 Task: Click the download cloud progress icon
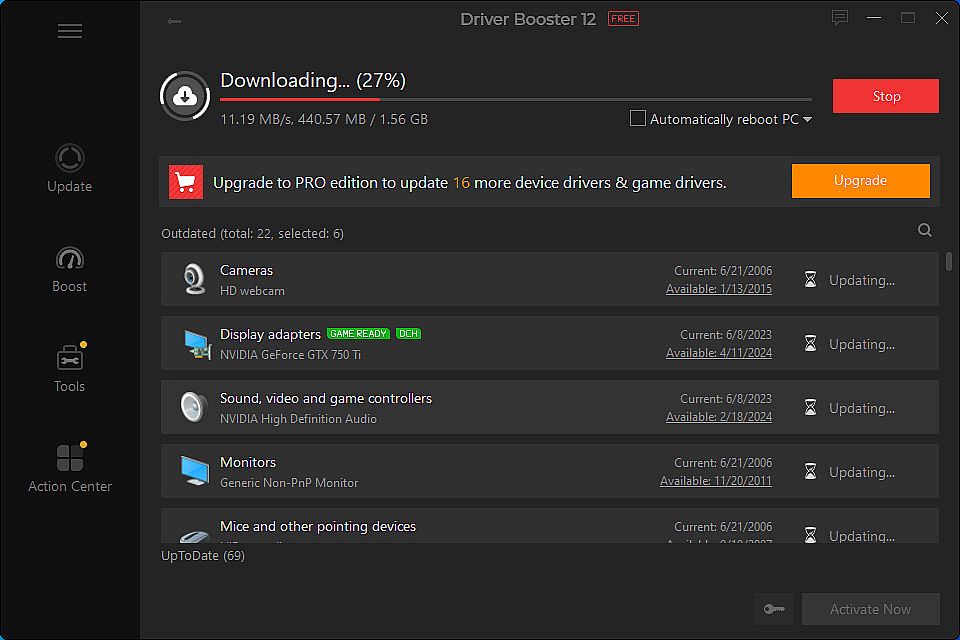185,96
